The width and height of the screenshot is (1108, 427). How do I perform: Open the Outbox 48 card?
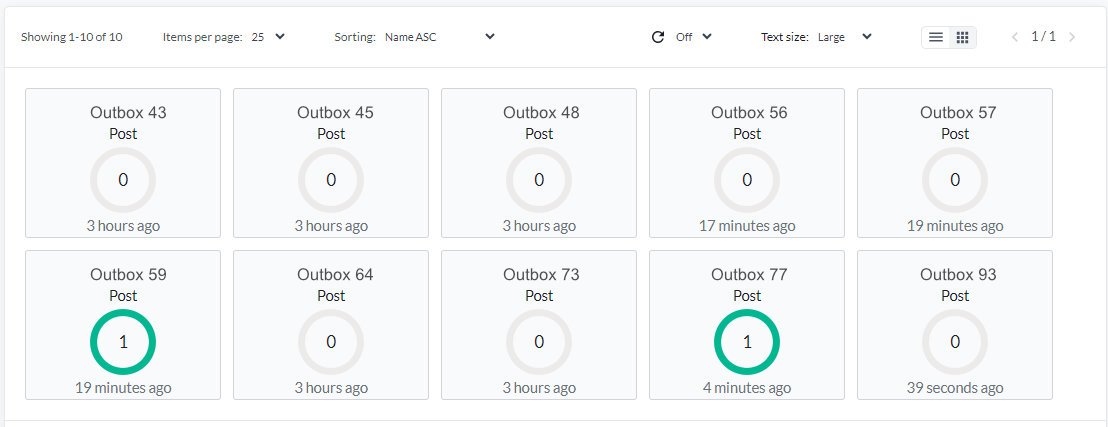[538, 163]
